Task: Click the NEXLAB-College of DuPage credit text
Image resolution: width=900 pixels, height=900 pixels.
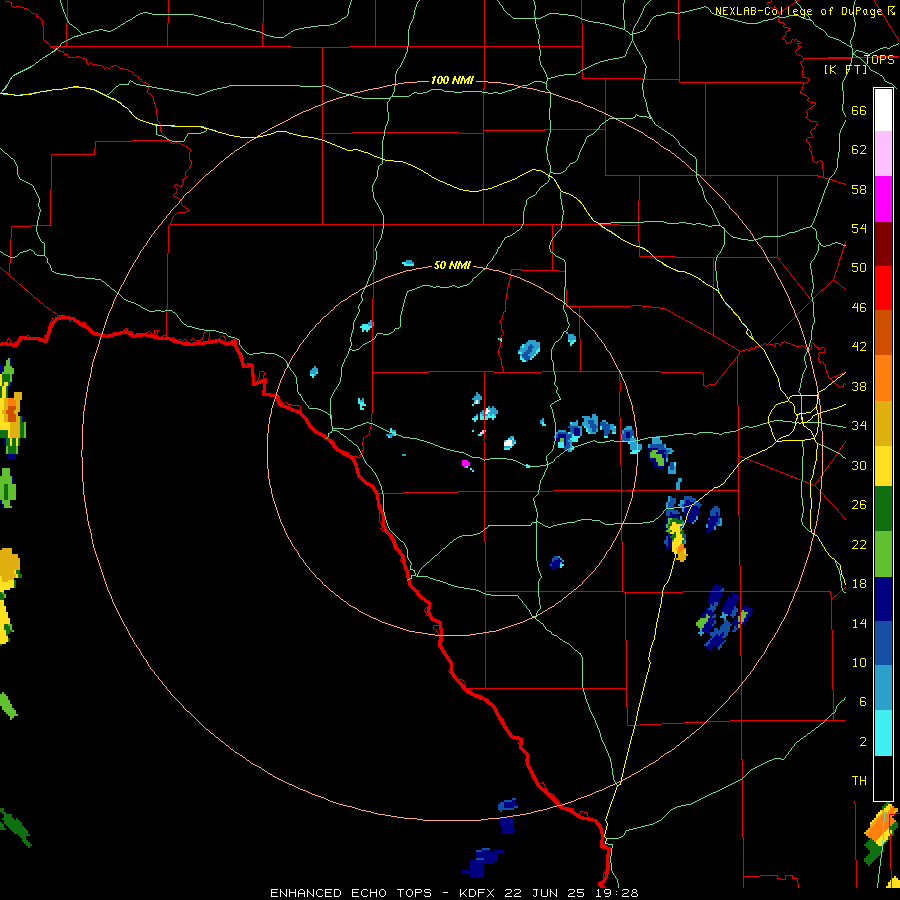Action: [798, 11]
